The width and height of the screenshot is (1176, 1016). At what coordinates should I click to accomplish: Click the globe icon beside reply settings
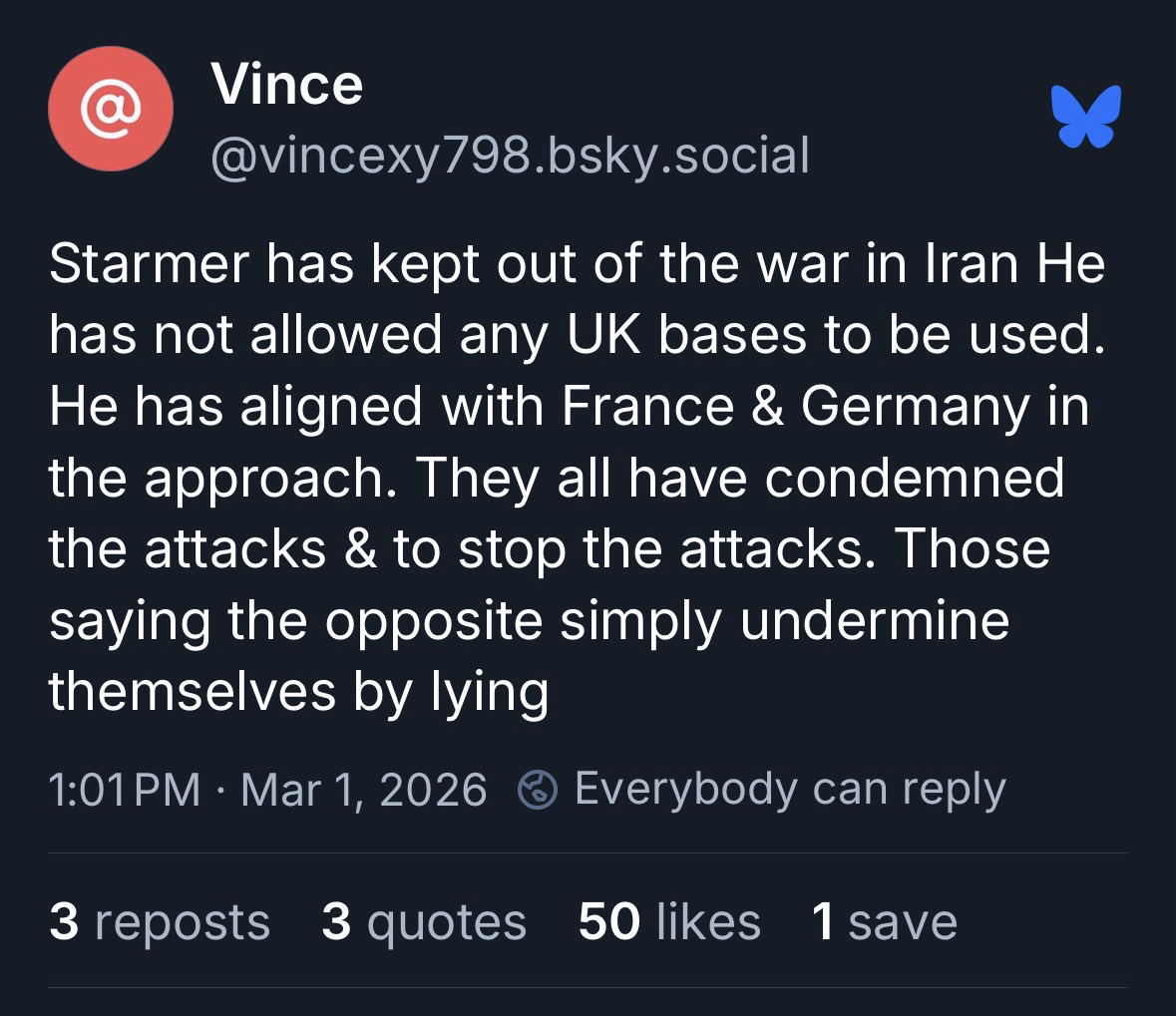[537, 791]
